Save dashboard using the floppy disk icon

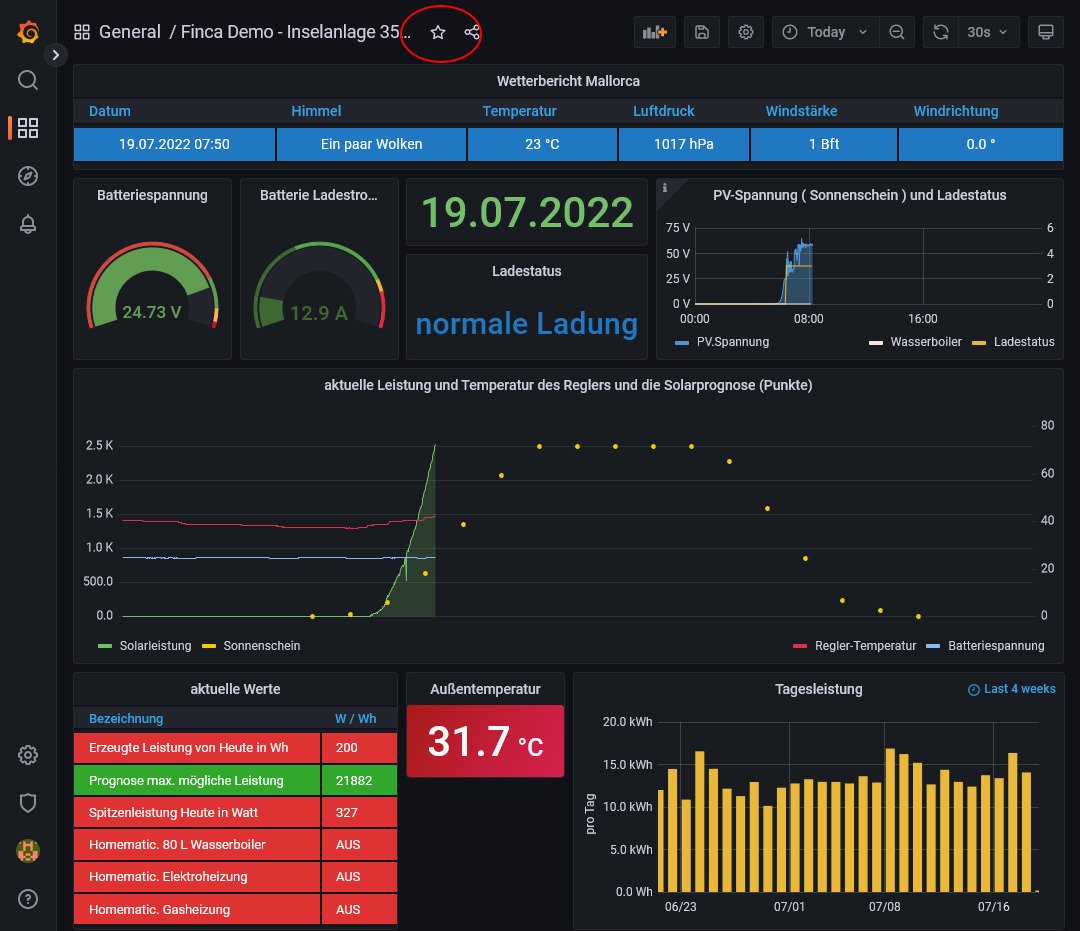[702, 32]
